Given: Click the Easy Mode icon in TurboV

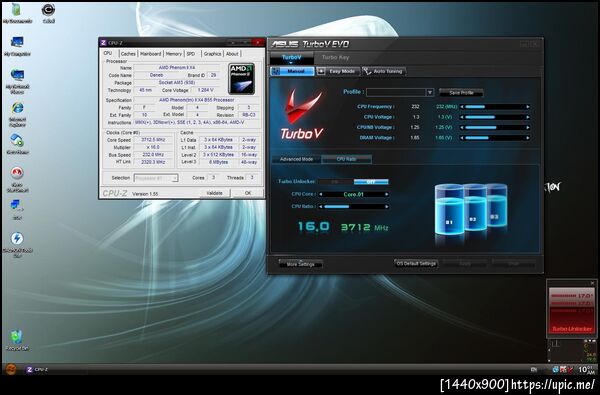Looking at the screenshot, I should click(321, 71).
